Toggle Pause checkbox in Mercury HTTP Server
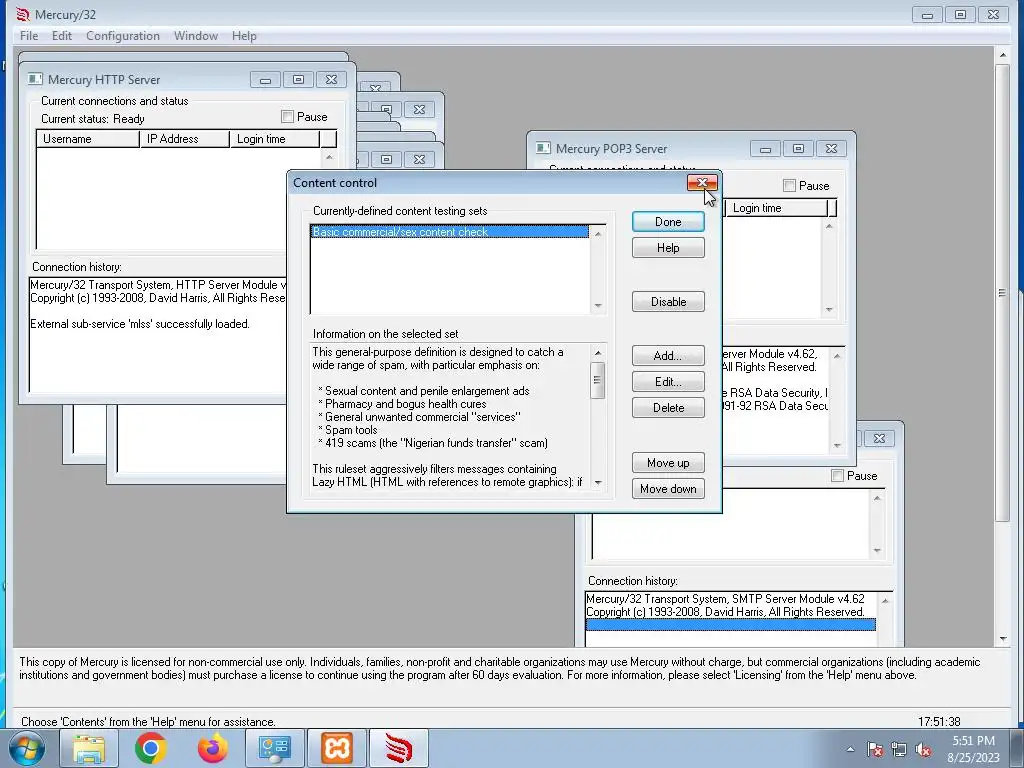Viewport: 1024px width, 768px height. (x=287, y=117)
